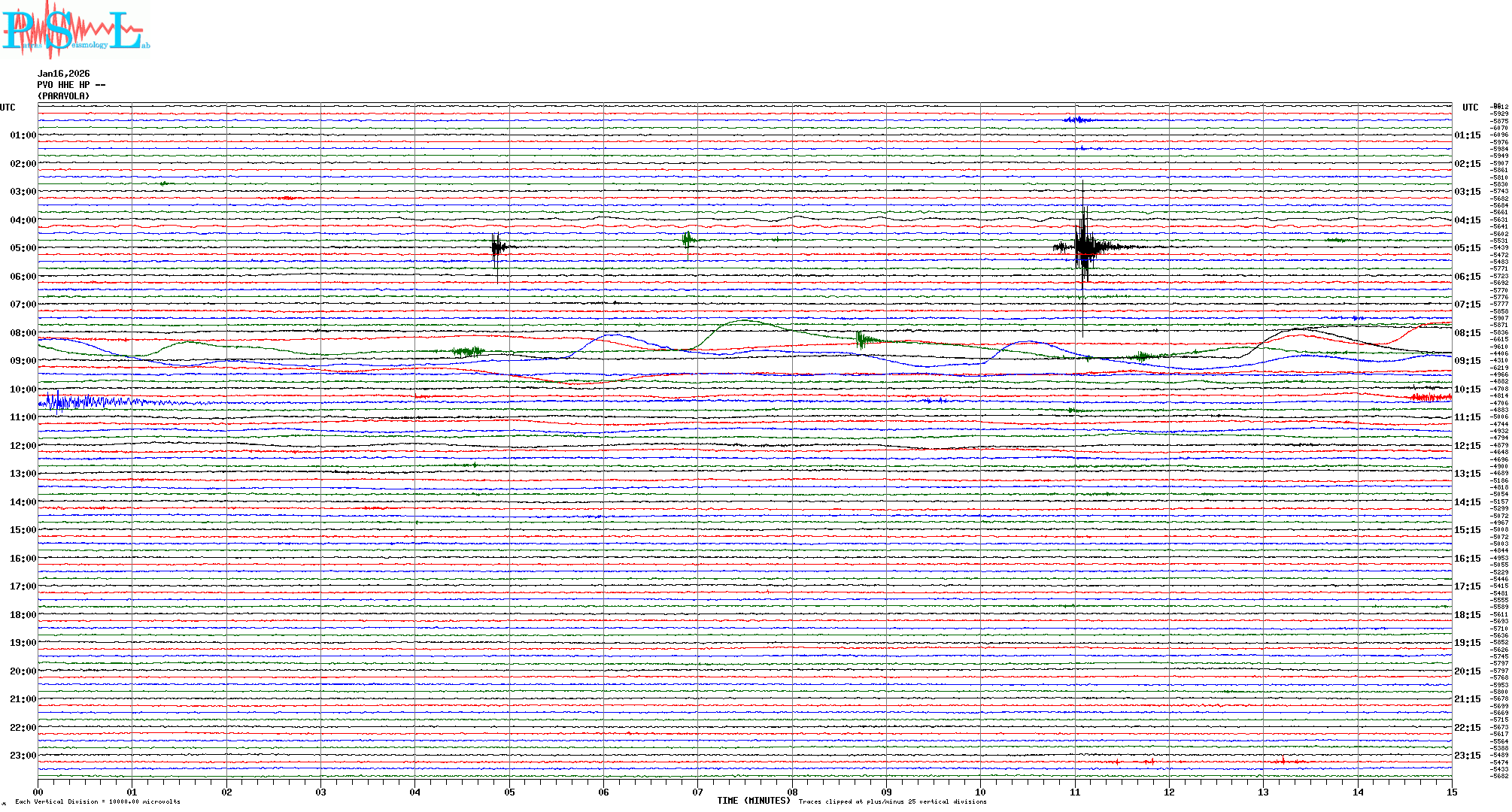Click the 23:00 hour label on left axis
The height and width of the screenshot is (812, 1512).
[23, 756]
